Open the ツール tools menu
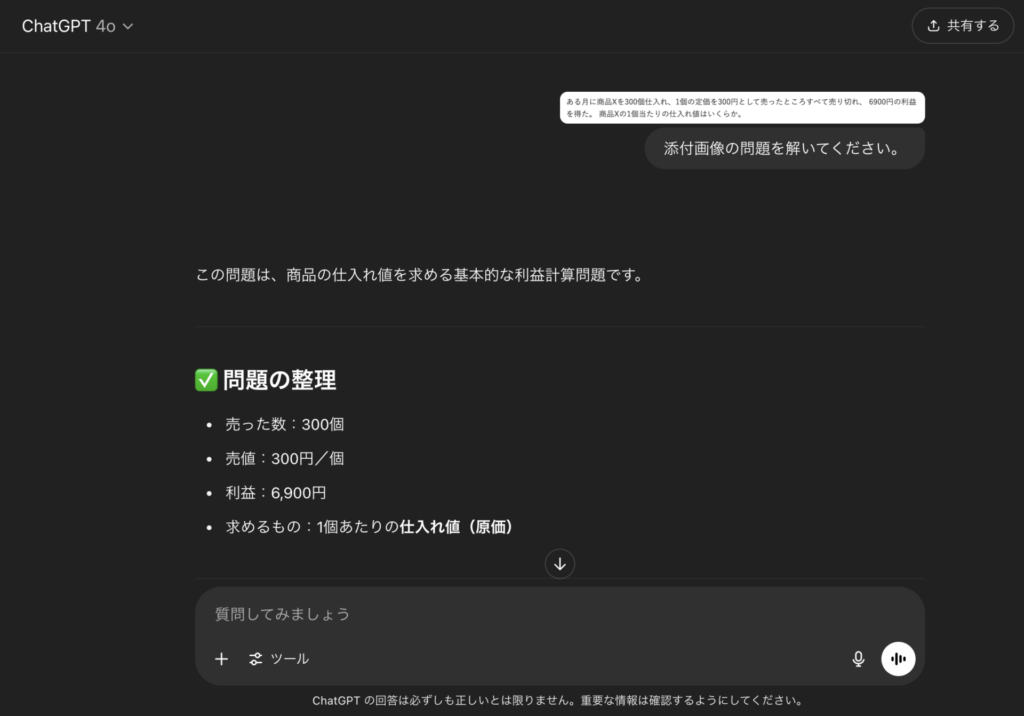This screenshot has height=716, width=1024. point(279,659)
